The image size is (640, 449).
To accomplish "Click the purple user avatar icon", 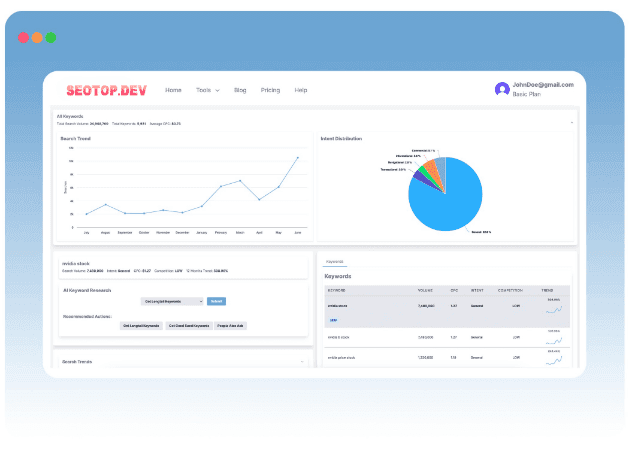I will (x=502, y=89).
